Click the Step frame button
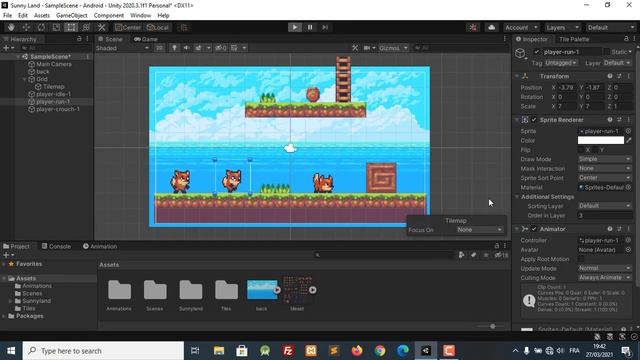This screenshot has width=640, height=360. point(325,27)
